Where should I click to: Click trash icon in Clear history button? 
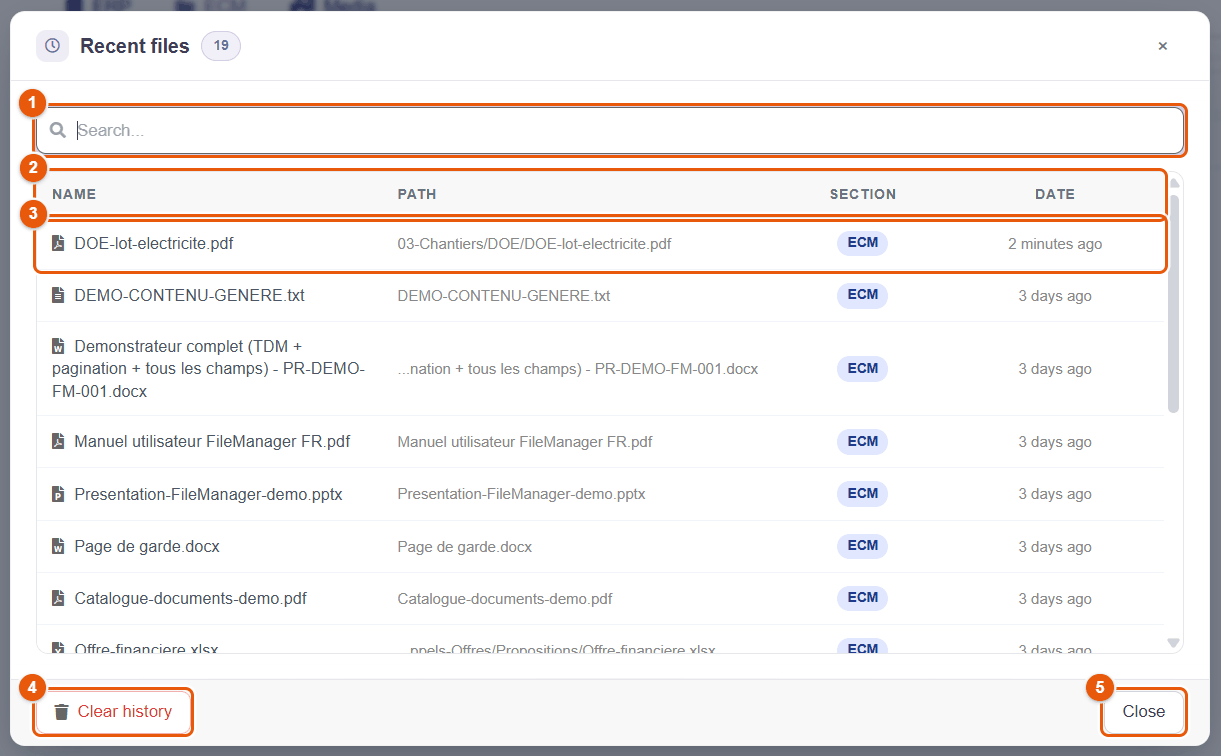coord(62,712)
